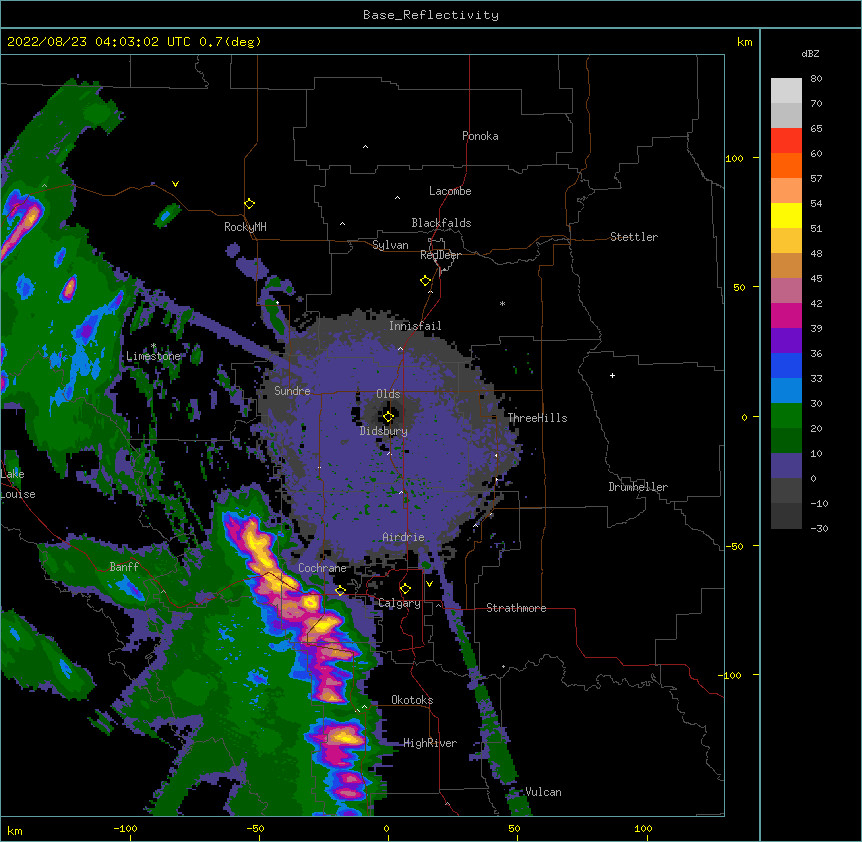Image resolution: width=862 pixels, height=842 pixels.
Task: Click the Drumheller town label
Action: pos(638,487)
